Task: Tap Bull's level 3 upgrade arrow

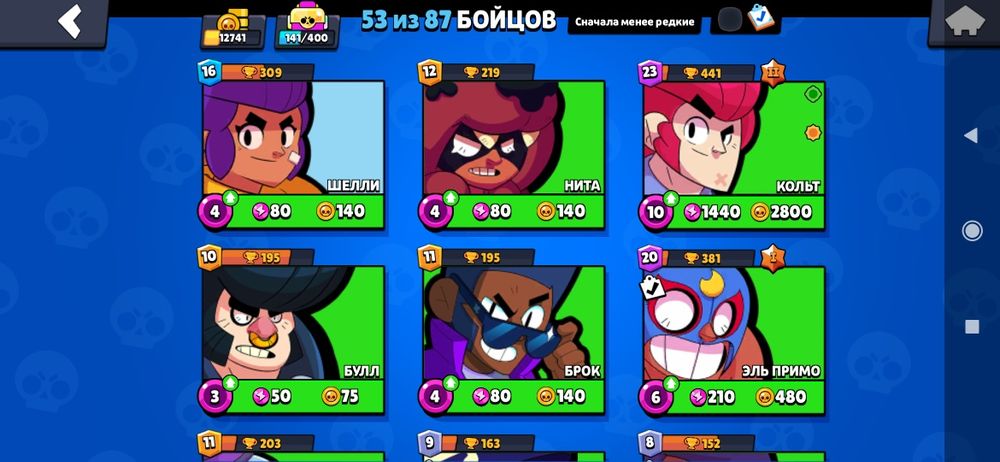Action: tap(230, 383)
